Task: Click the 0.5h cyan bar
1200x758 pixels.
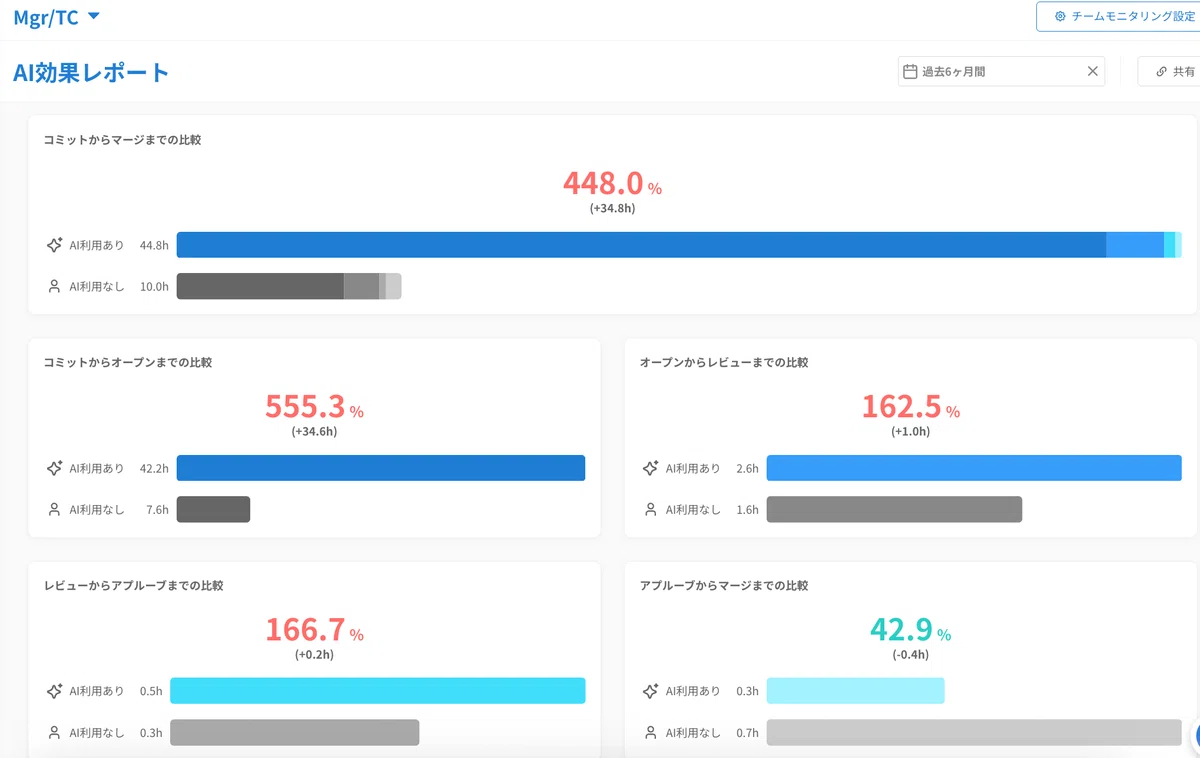Action: click(377, 691)
